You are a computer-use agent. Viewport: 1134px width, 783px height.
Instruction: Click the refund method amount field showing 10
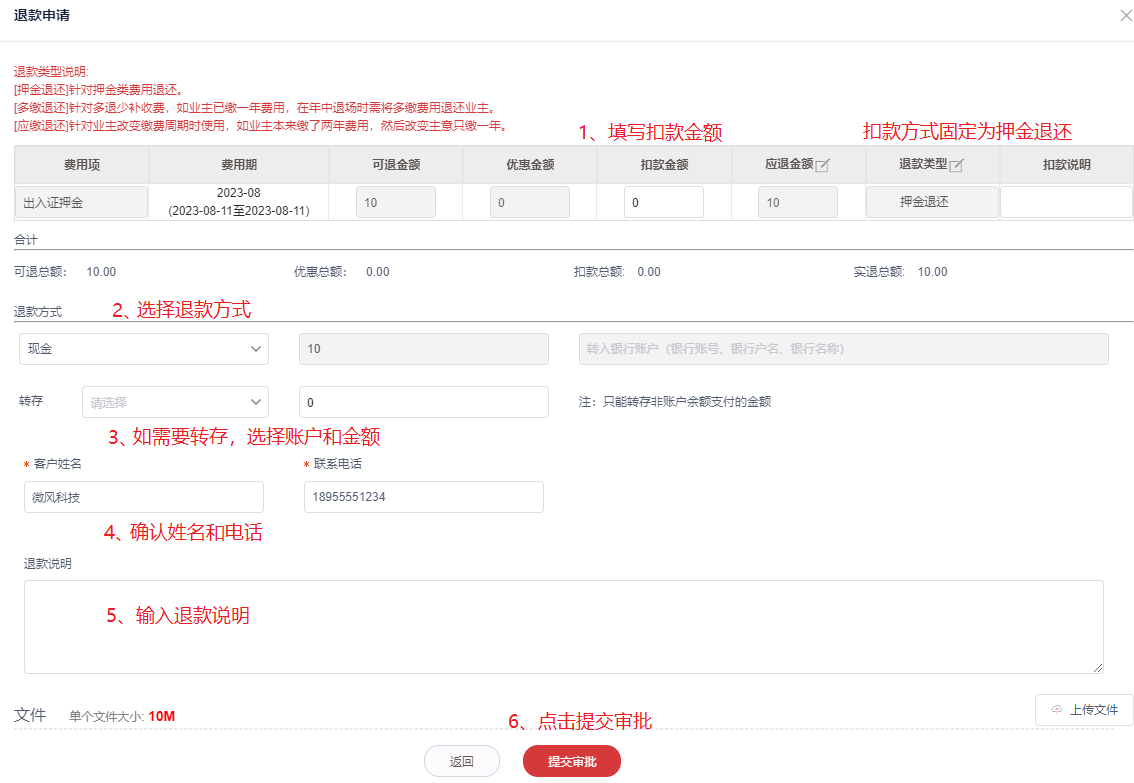coord(424,348)
